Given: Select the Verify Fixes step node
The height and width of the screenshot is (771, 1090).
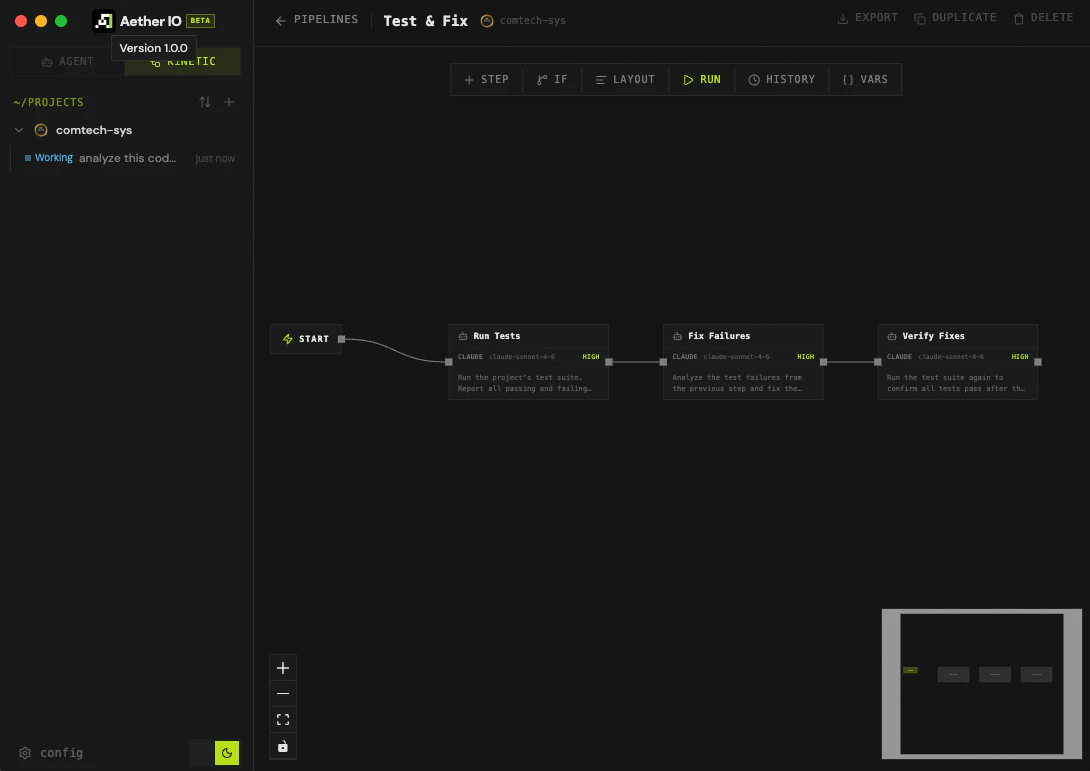Looking at the screenshot, I should (958, 362).
